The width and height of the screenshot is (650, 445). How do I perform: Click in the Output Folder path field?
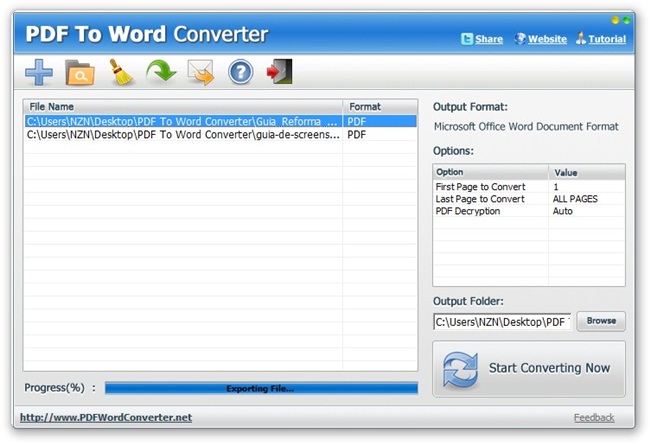502,322
